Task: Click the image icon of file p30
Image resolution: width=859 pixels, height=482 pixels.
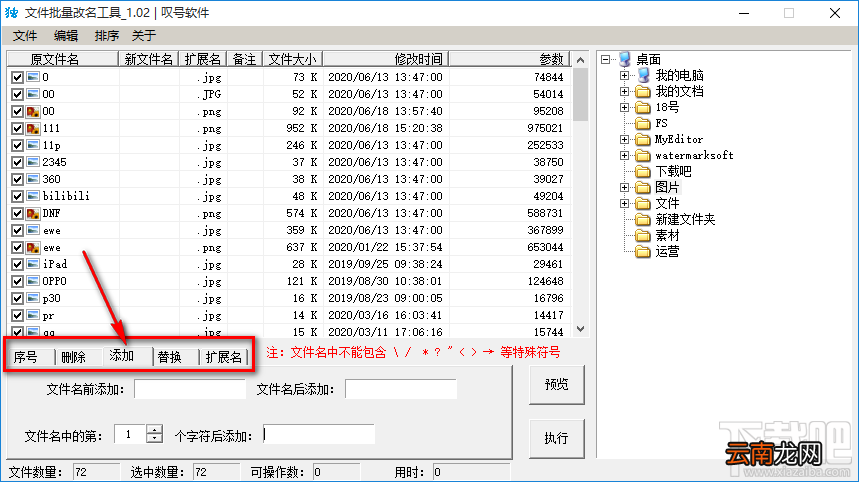Action: click(x=33, y=298)
